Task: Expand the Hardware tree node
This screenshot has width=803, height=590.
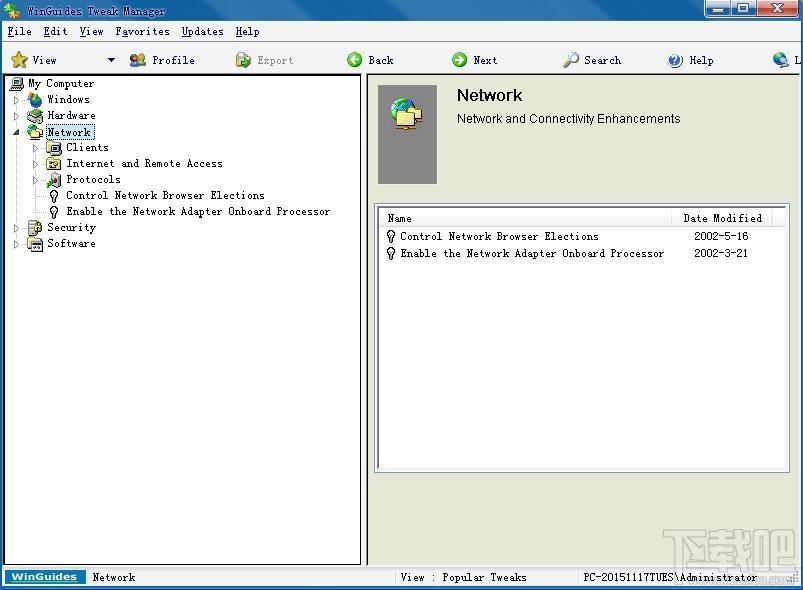Action: 16,116
